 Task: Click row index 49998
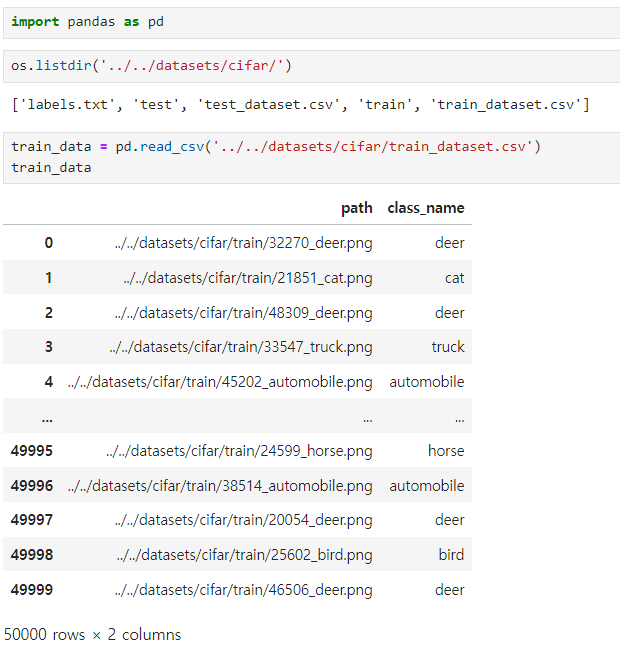[32, 555]
